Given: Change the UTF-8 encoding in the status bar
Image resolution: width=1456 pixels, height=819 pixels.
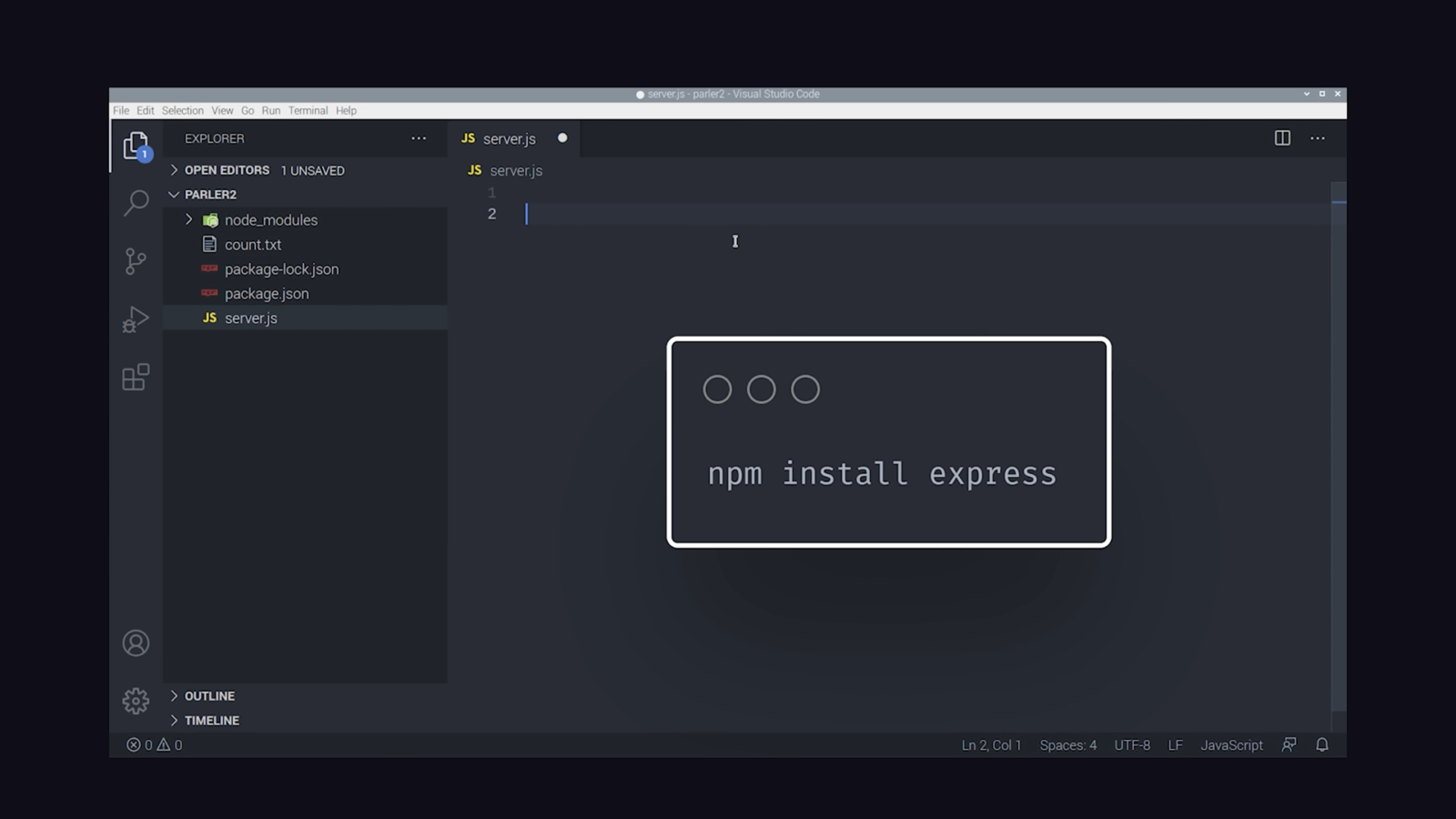Looking at the screenshot, I should [1132, 744].
